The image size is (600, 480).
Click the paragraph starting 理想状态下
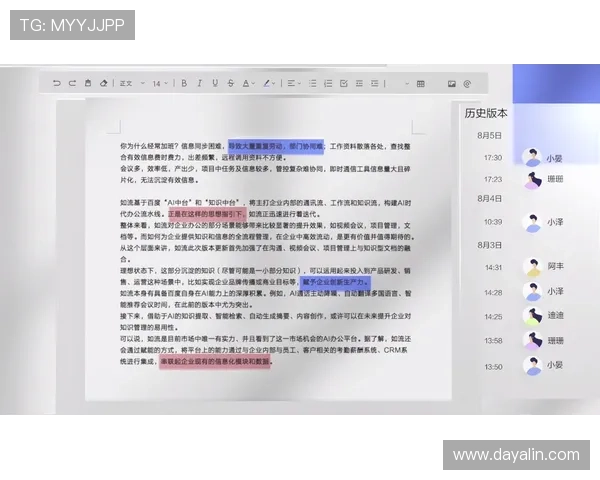(x=265, y=276)
